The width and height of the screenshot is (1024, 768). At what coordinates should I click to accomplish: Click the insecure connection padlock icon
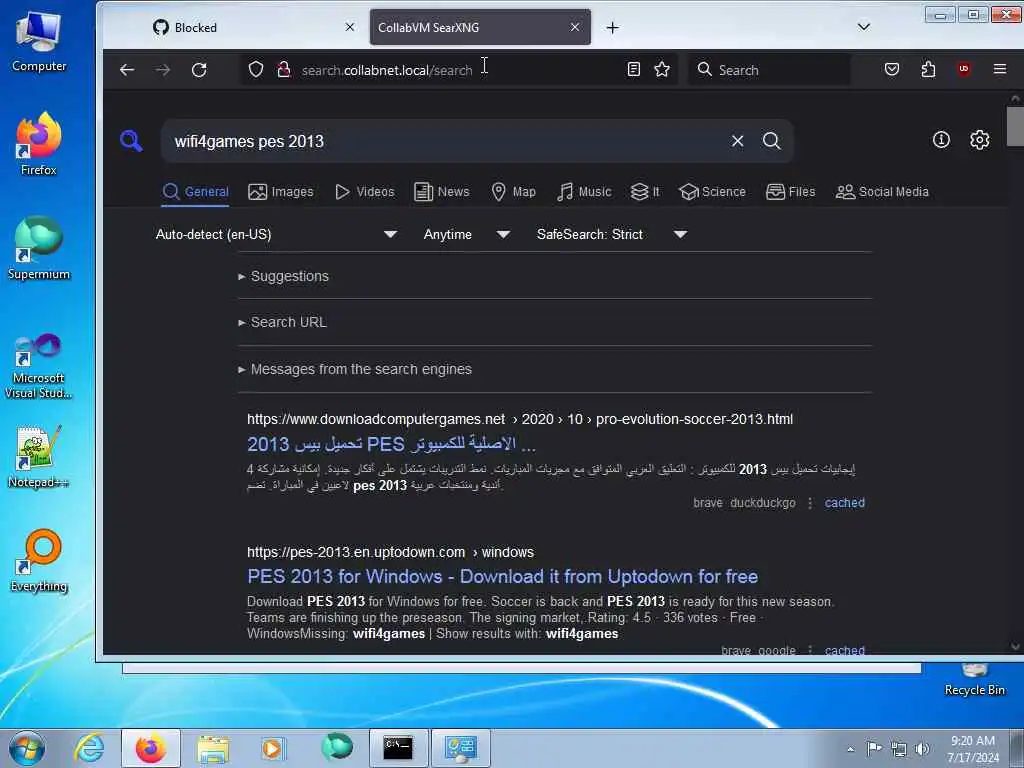(283, 69)
